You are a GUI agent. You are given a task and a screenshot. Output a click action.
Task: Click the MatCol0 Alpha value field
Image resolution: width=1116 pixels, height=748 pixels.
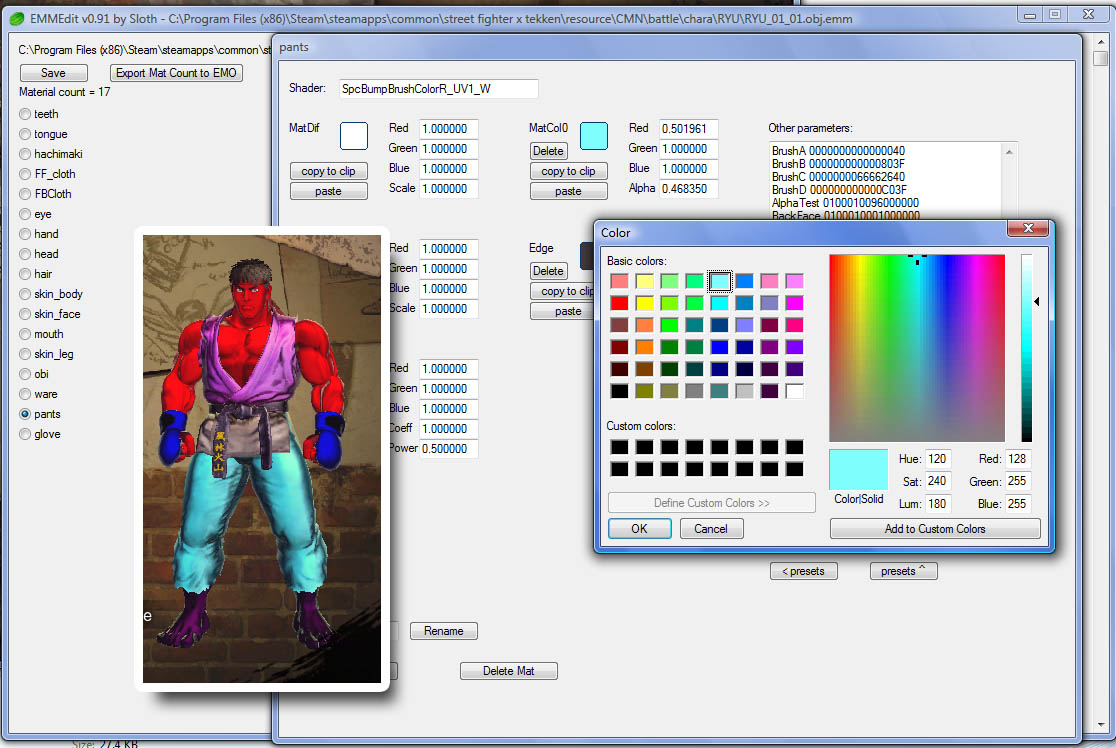(688, 189)
